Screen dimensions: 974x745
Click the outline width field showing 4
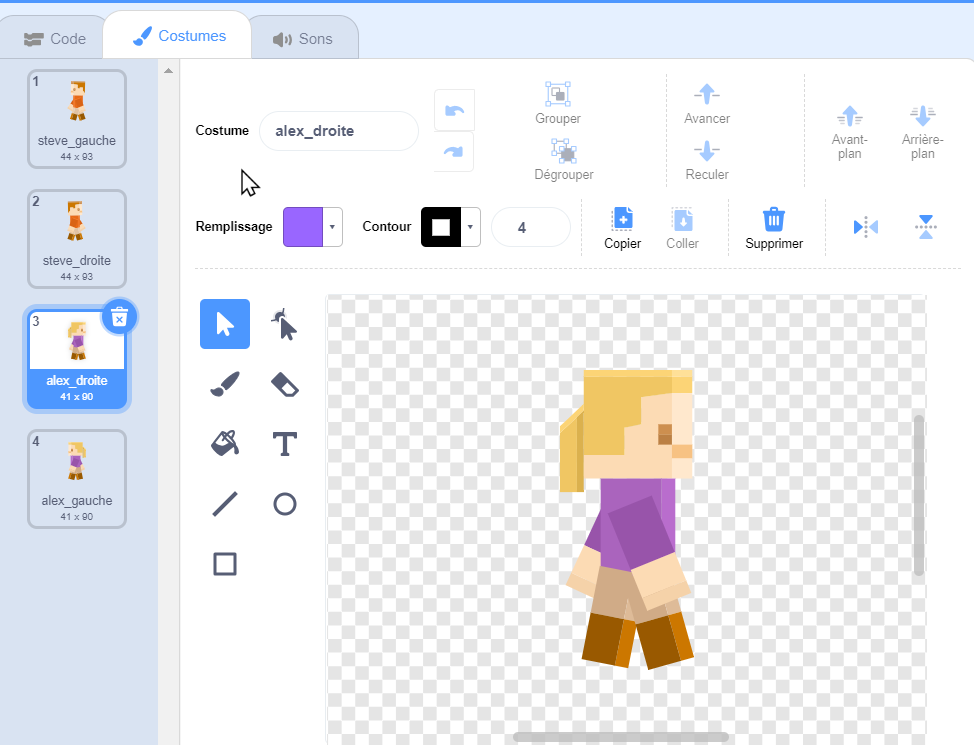click(x=530, y=227)
